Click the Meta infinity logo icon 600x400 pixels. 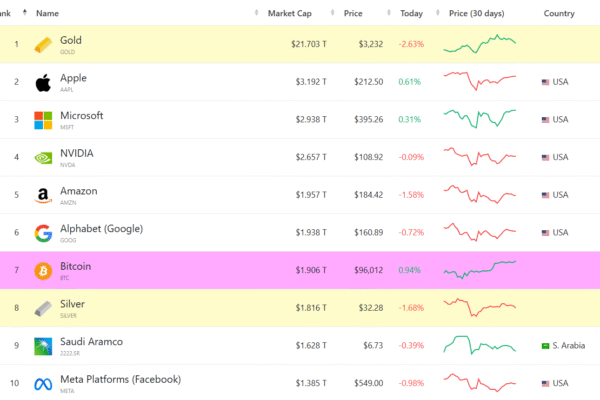point(43,384)
